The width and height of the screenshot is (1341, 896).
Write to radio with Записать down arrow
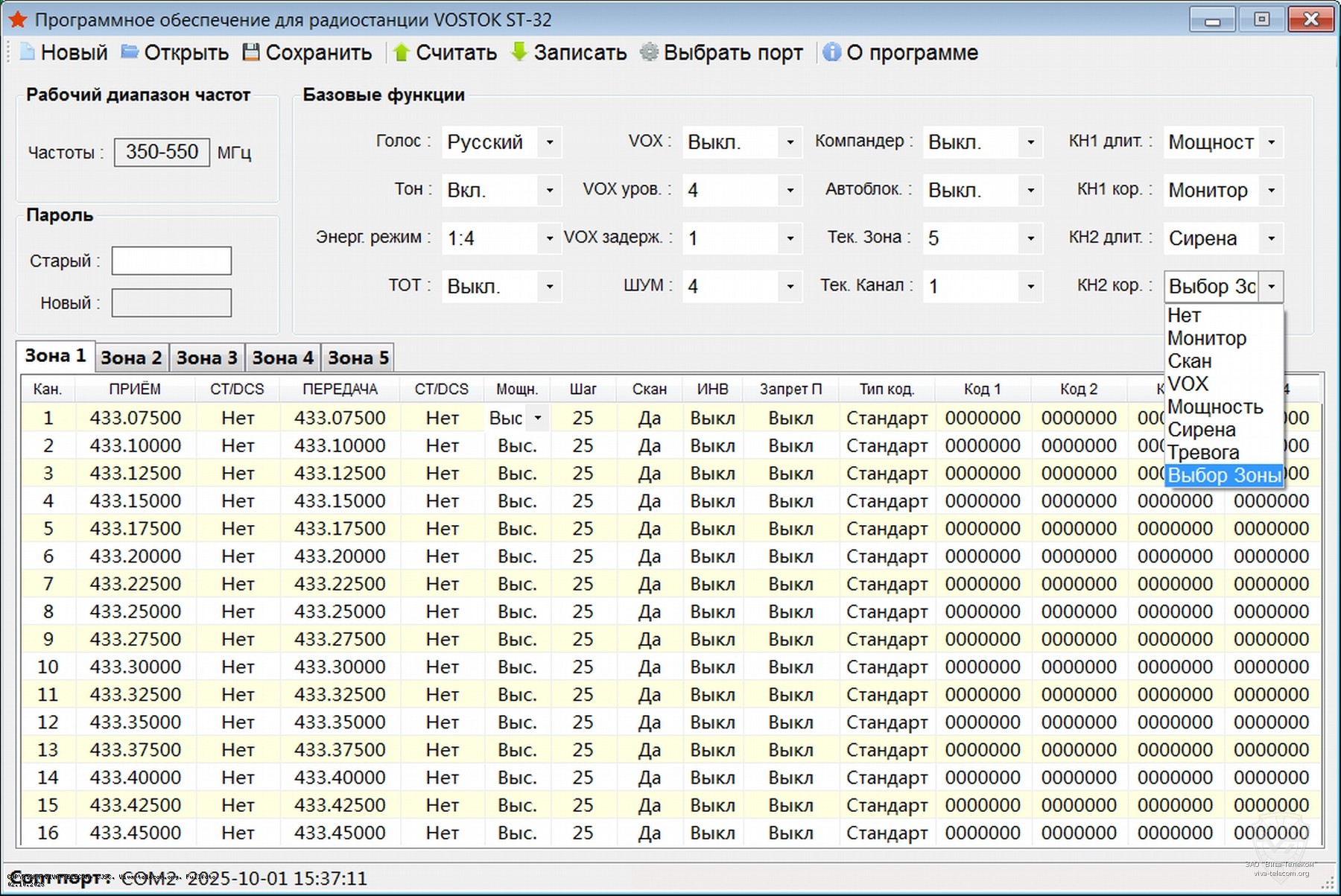click(519, 52)
